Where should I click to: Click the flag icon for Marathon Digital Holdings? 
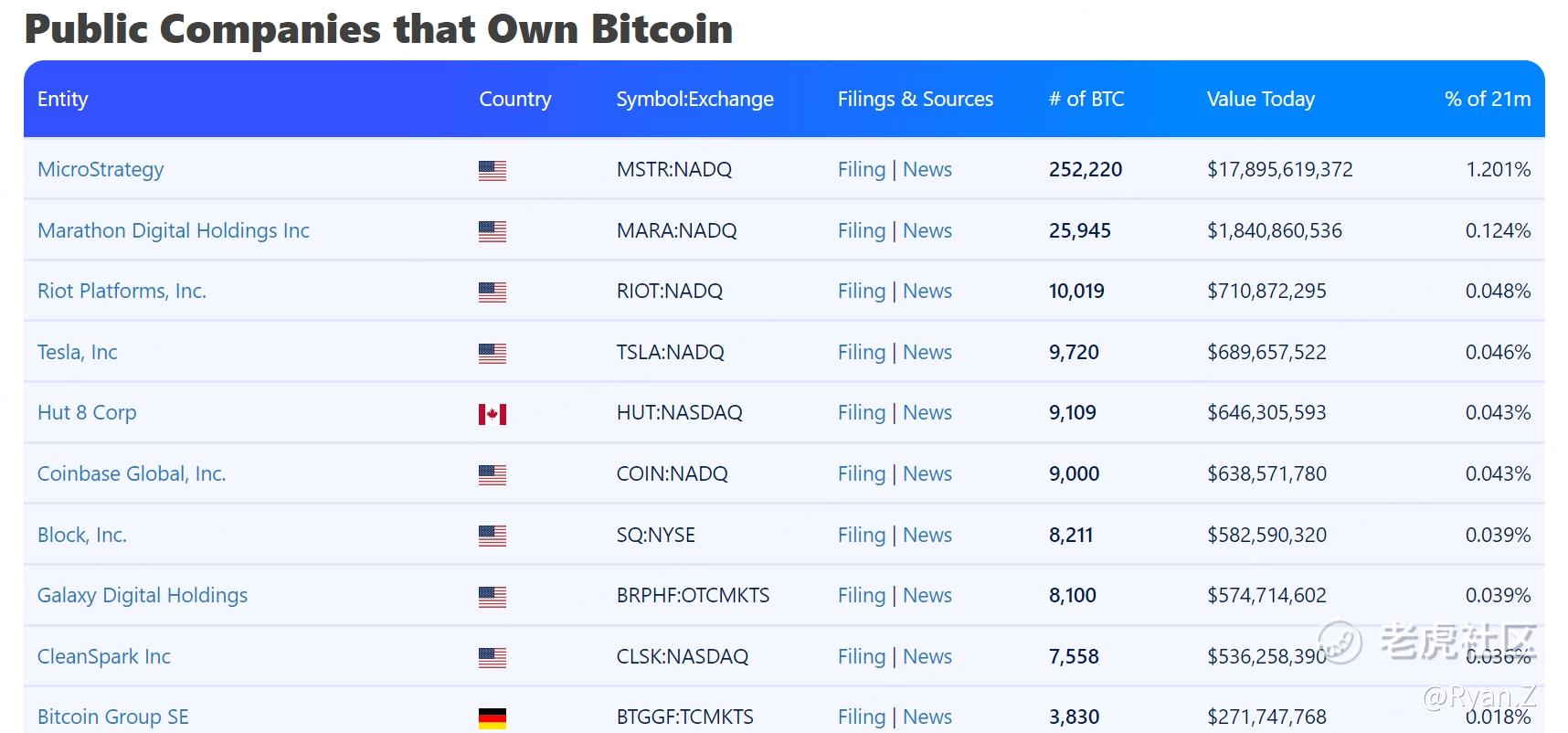click(x=493, y=231)
